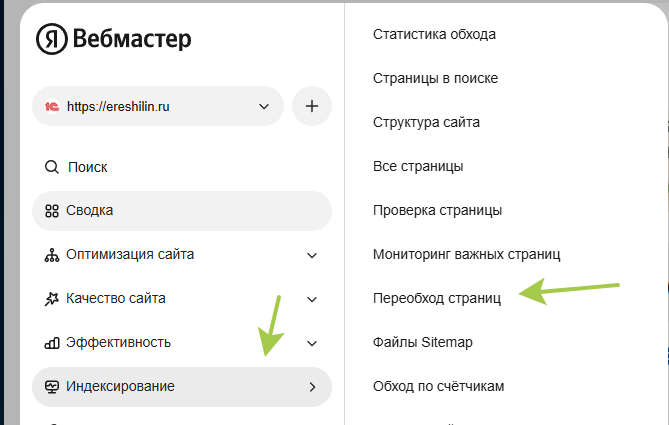The height and width of the screenshot is (425, 669).
Task: Choose Мониторинг важных страниц
Action: click(x=466, y=254)
